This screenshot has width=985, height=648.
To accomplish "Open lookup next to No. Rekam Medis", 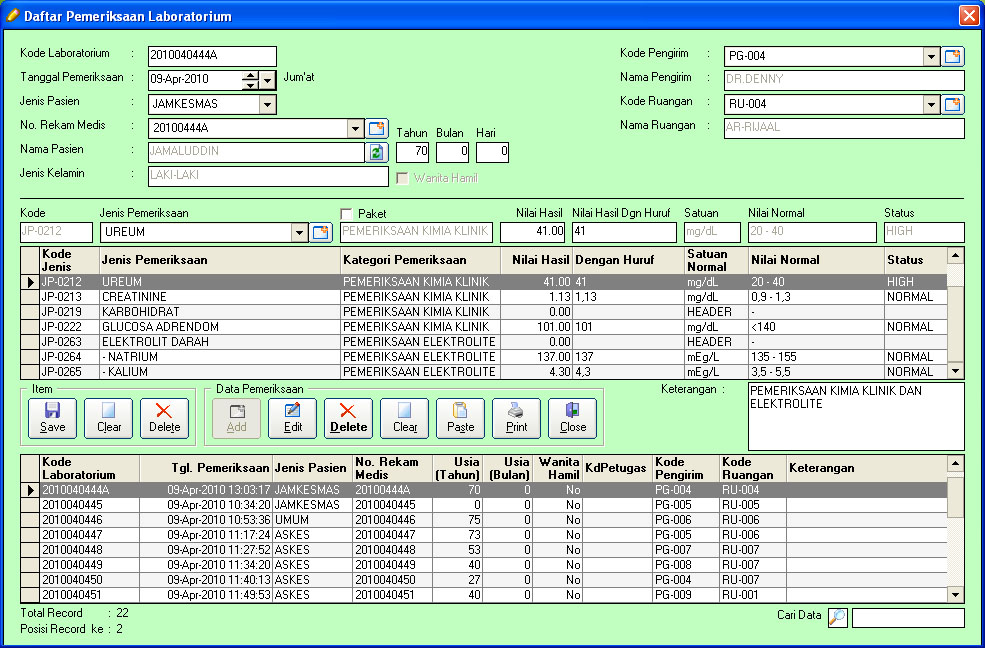I will click(376, 128).
